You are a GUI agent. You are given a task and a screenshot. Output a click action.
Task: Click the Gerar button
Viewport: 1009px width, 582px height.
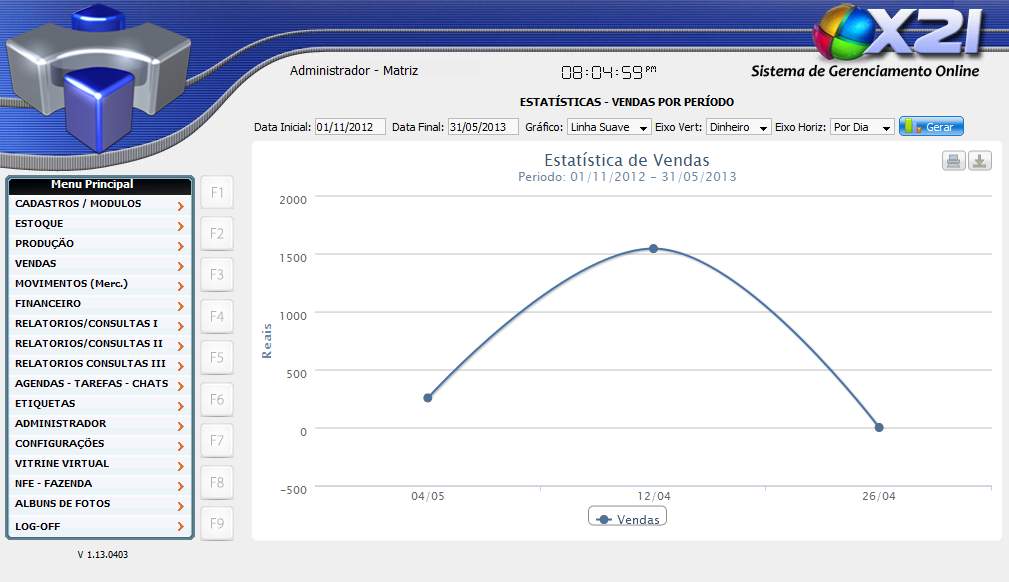click(x=931, y=127)
